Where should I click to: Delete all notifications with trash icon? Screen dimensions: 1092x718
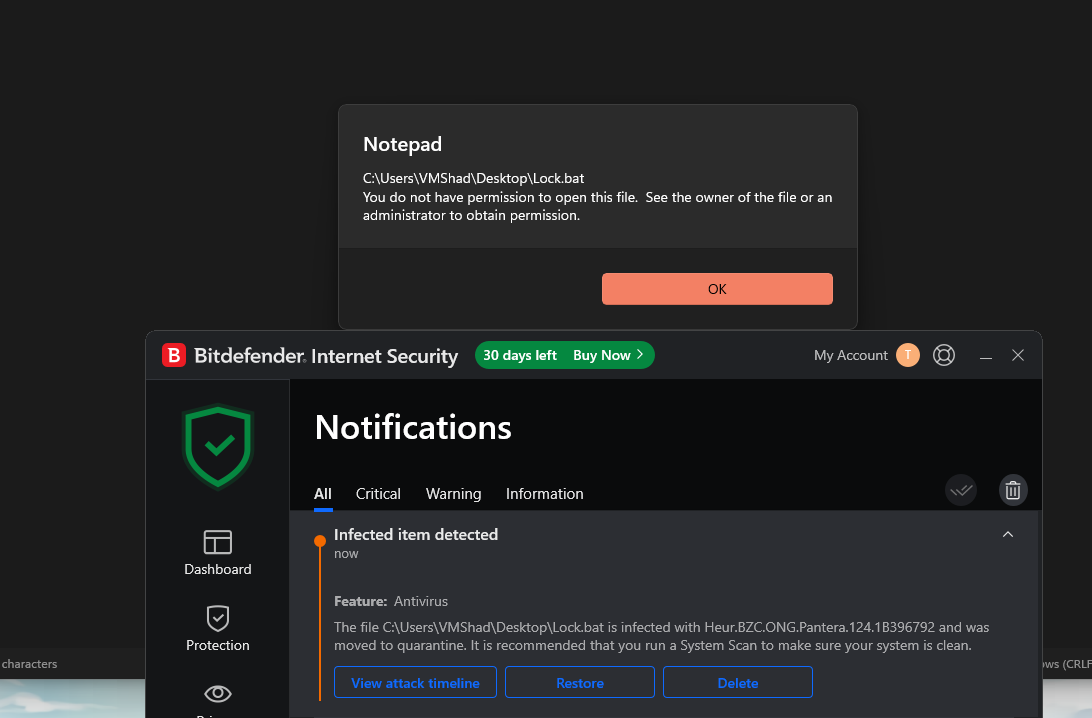coord(1013,490)
